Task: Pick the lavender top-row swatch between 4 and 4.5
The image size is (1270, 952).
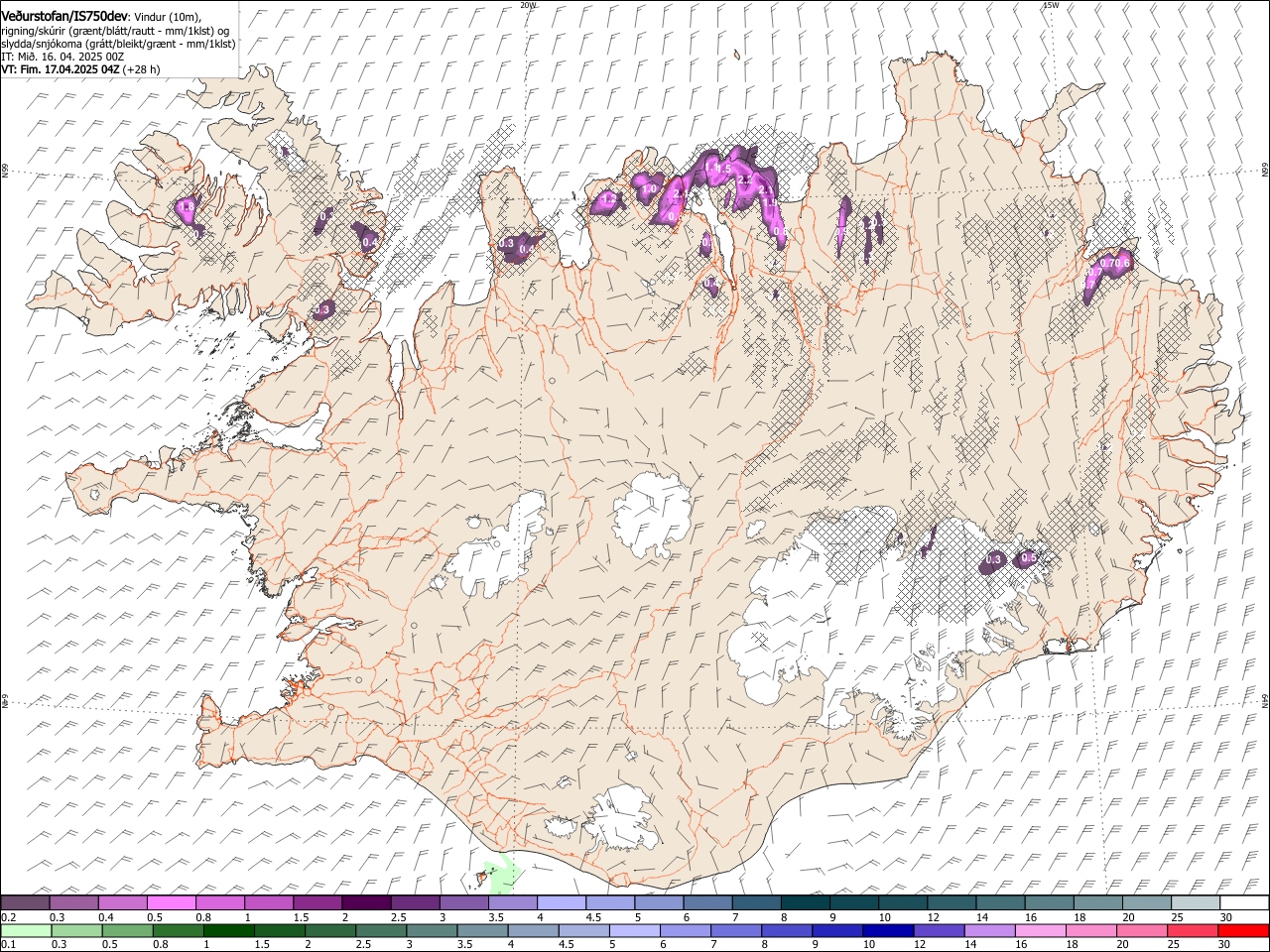Action: click(561, 902)
